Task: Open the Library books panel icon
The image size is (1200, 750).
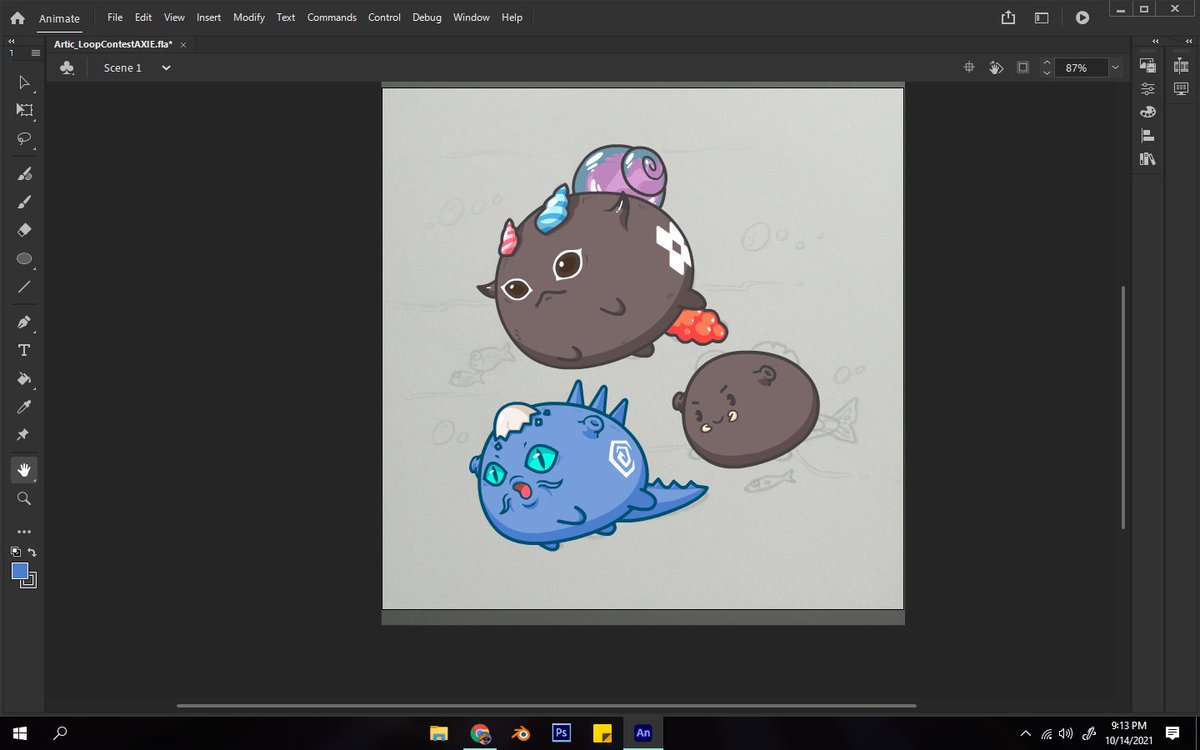Action: [1147, 159]
